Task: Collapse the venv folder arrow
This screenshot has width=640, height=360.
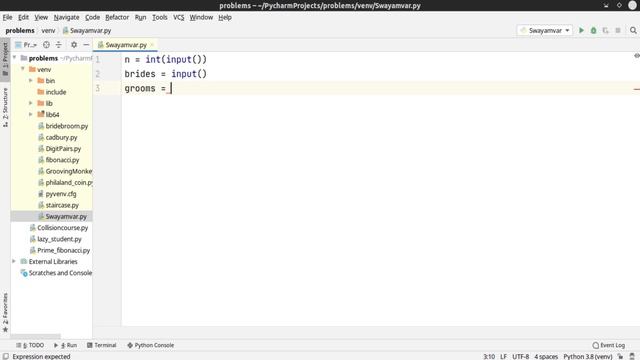Action: pyautogui.click(x=23, y=69)
